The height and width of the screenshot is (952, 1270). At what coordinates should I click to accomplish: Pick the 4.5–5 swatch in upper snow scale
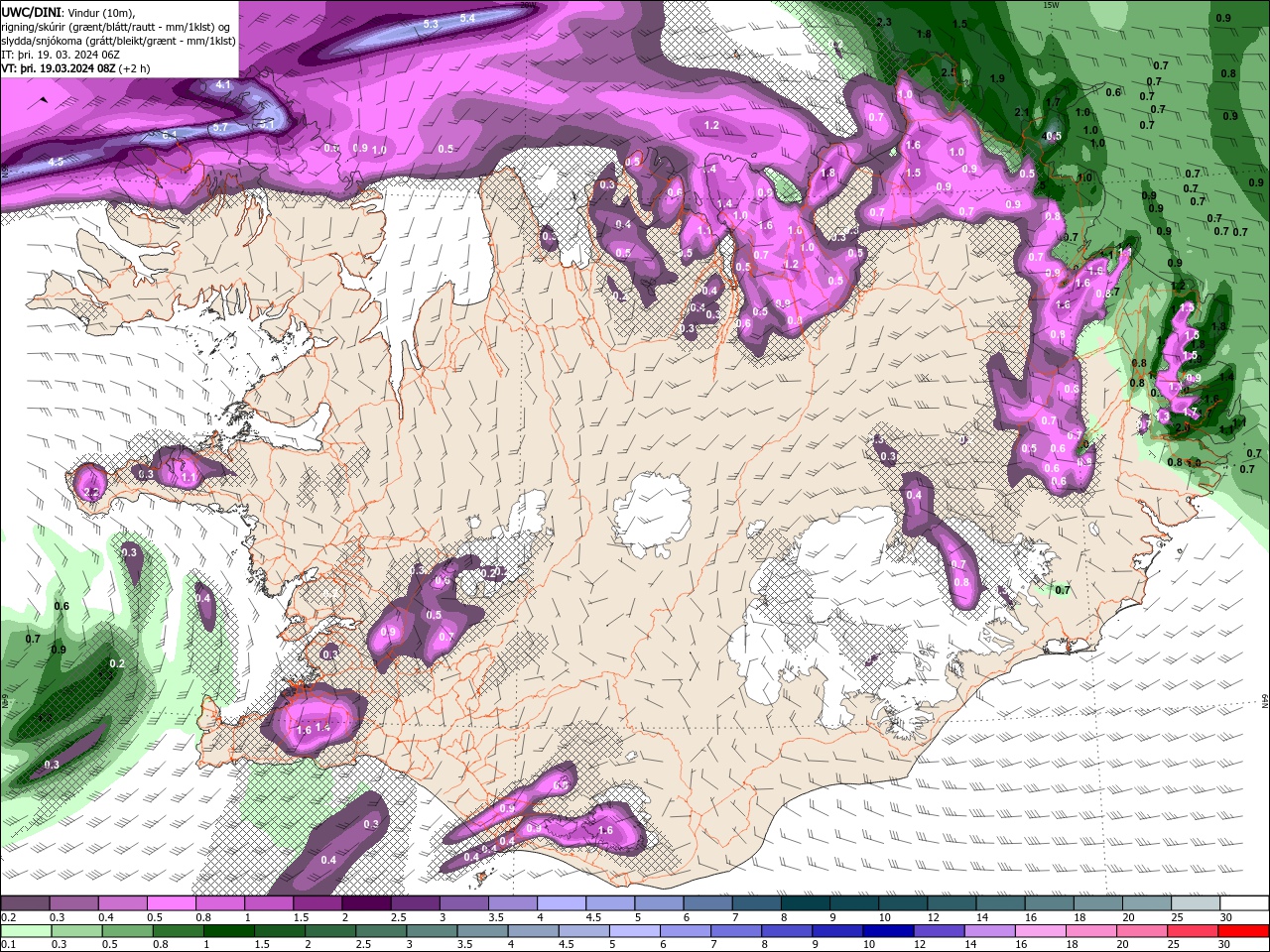coord(609,903)
